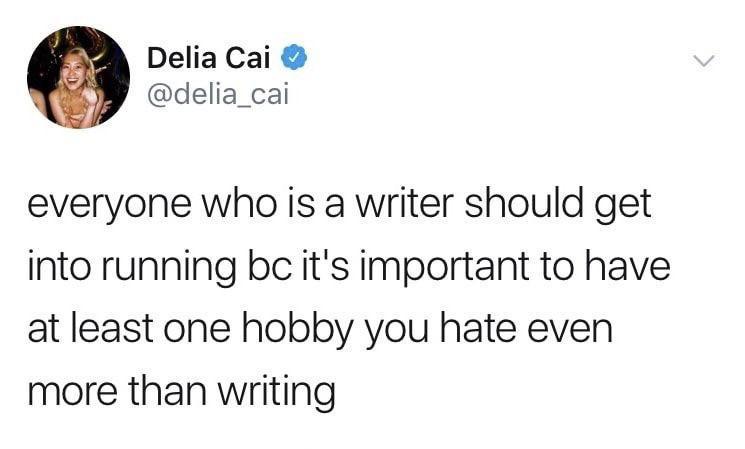
Task: Tap the last line 'more than writing'
Action: (182, 389)
